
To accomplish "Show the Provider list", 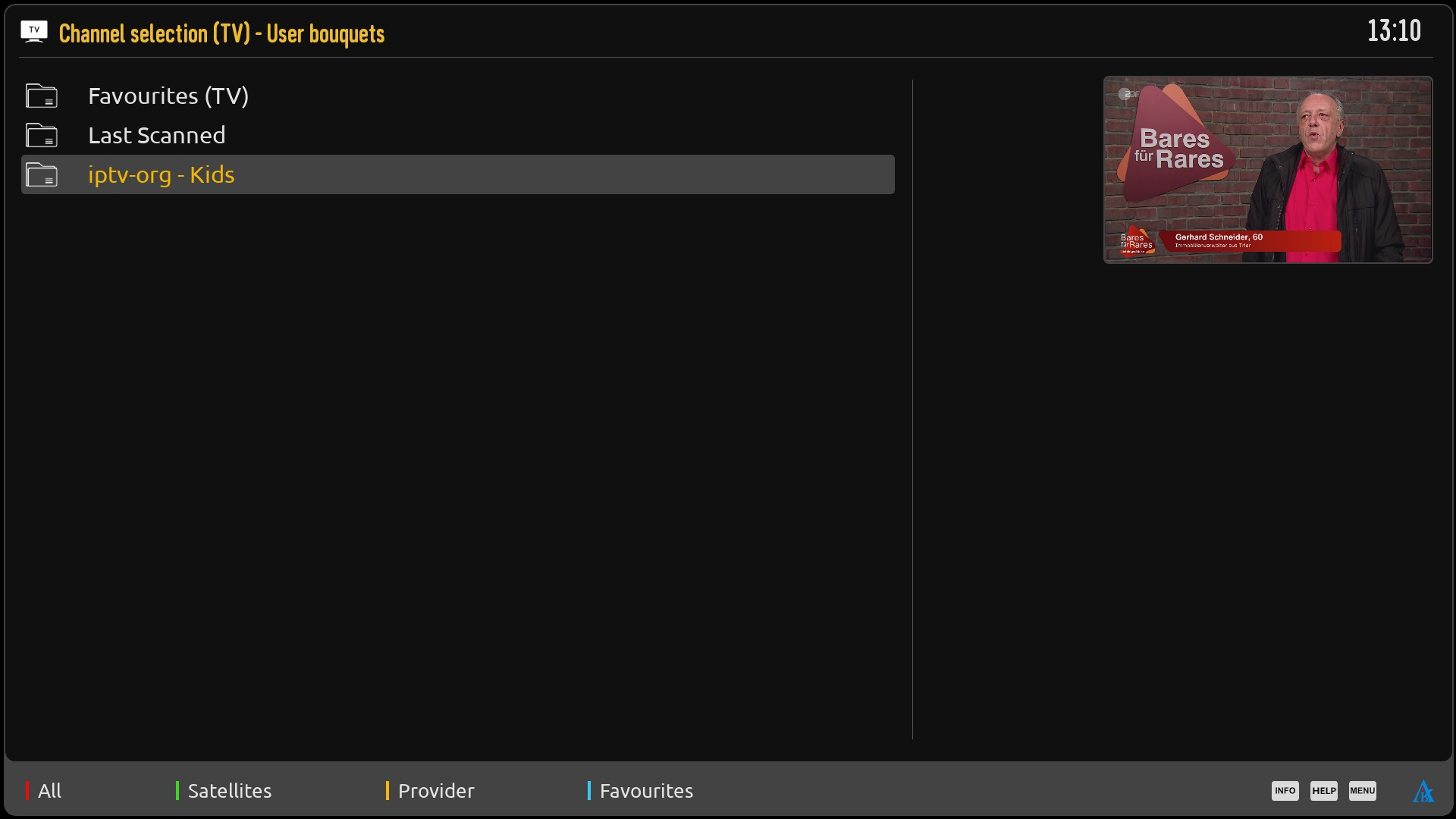I will (x=436, y=791).
